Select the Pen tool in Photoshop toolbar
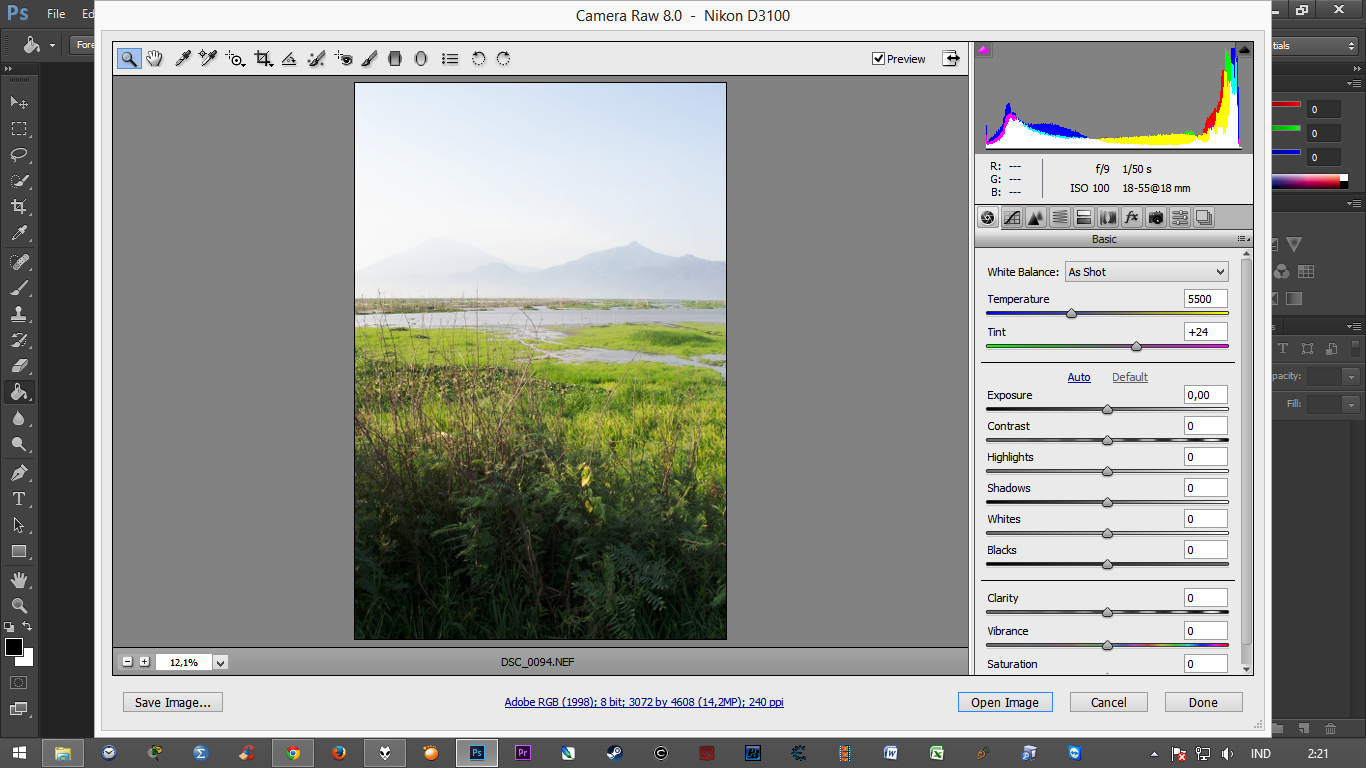 point(19,472)
